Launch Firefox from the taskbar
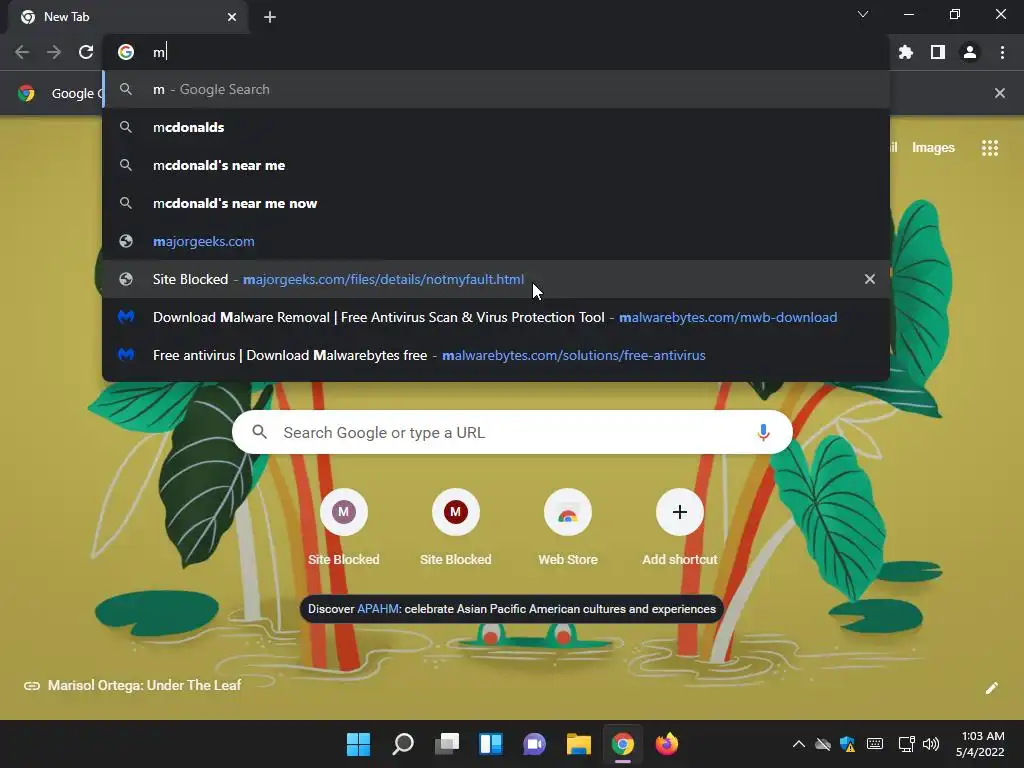The image size is (1024, 768). coord(667,744)
